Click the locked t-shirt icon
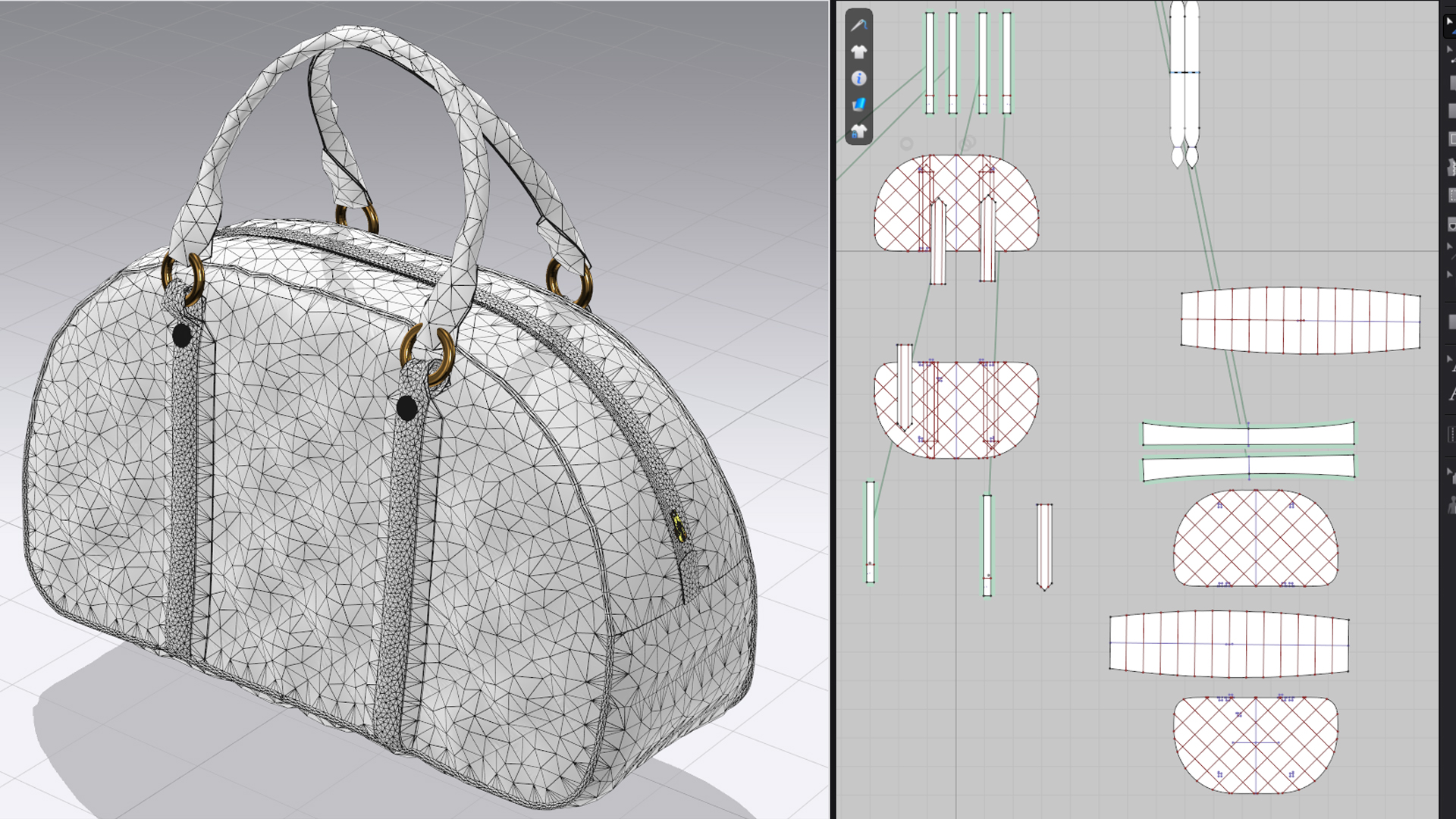The height and width of the screenshot is (819, 1456). (x=858, y=132)
